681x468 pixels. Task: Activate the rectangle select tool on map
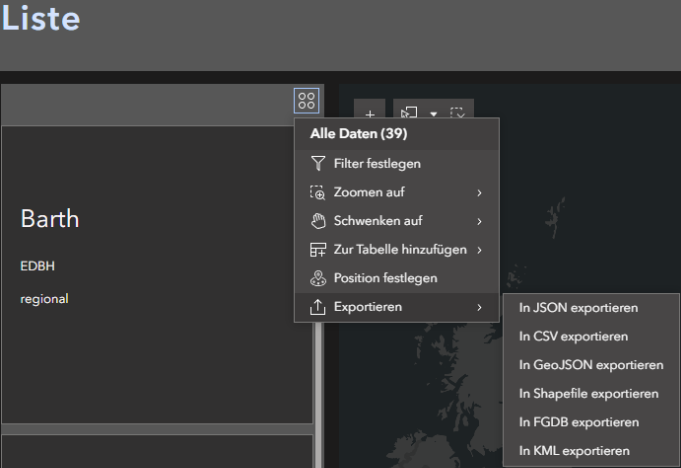pos(409,113)
